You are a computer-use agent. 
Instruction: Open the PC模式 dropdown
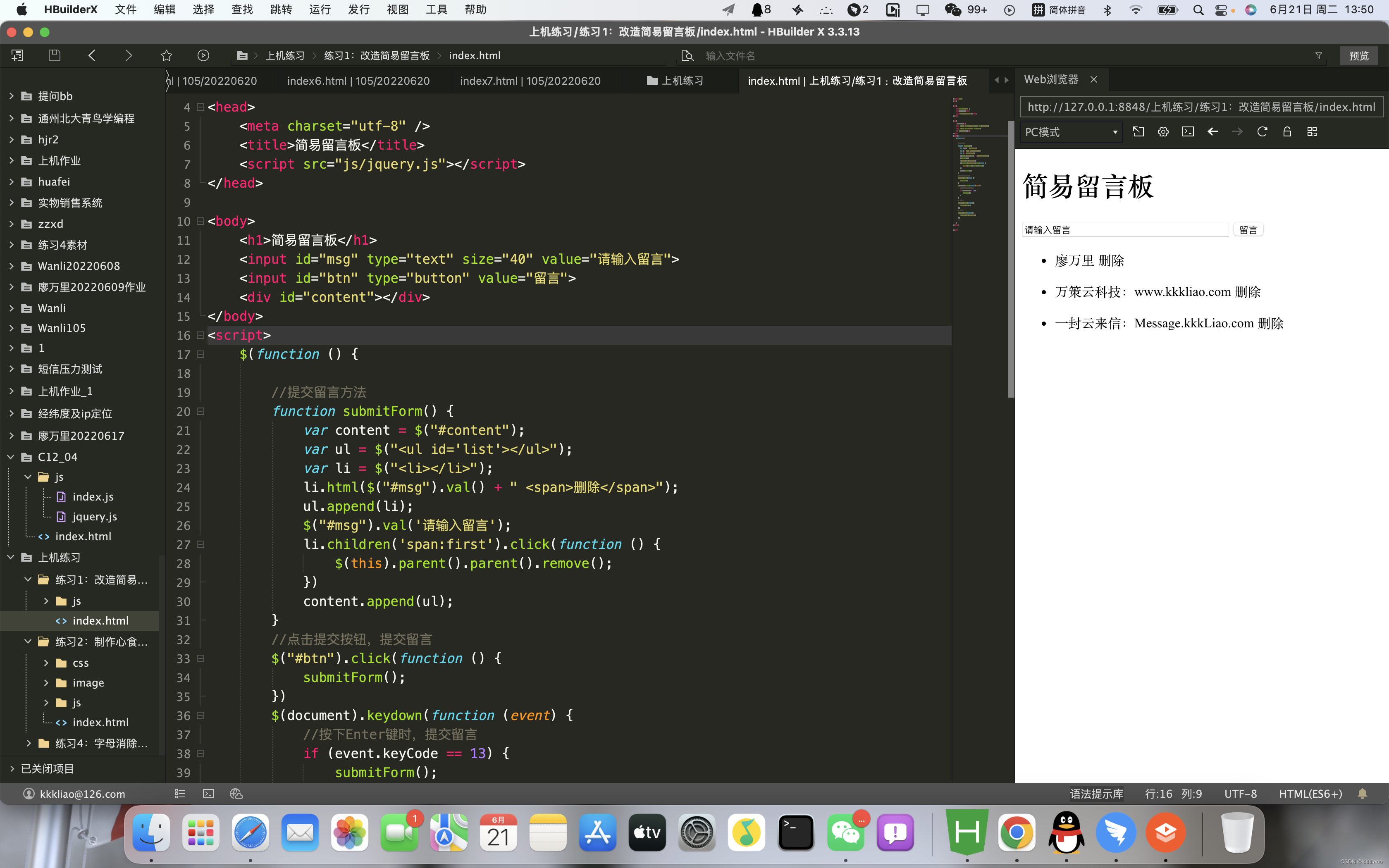(x=1070, y=131)
